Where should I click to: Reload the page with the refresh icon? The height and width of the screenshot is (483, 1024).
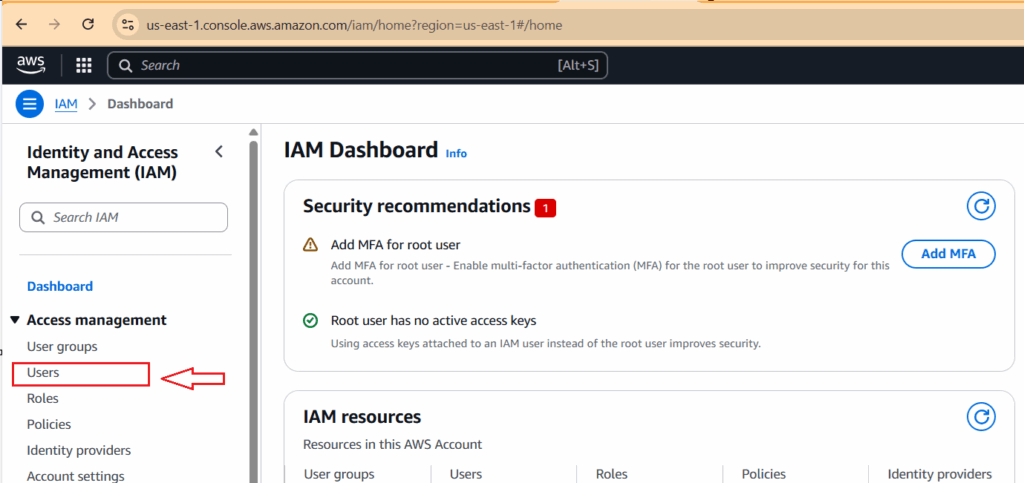(x=88, y=25)
